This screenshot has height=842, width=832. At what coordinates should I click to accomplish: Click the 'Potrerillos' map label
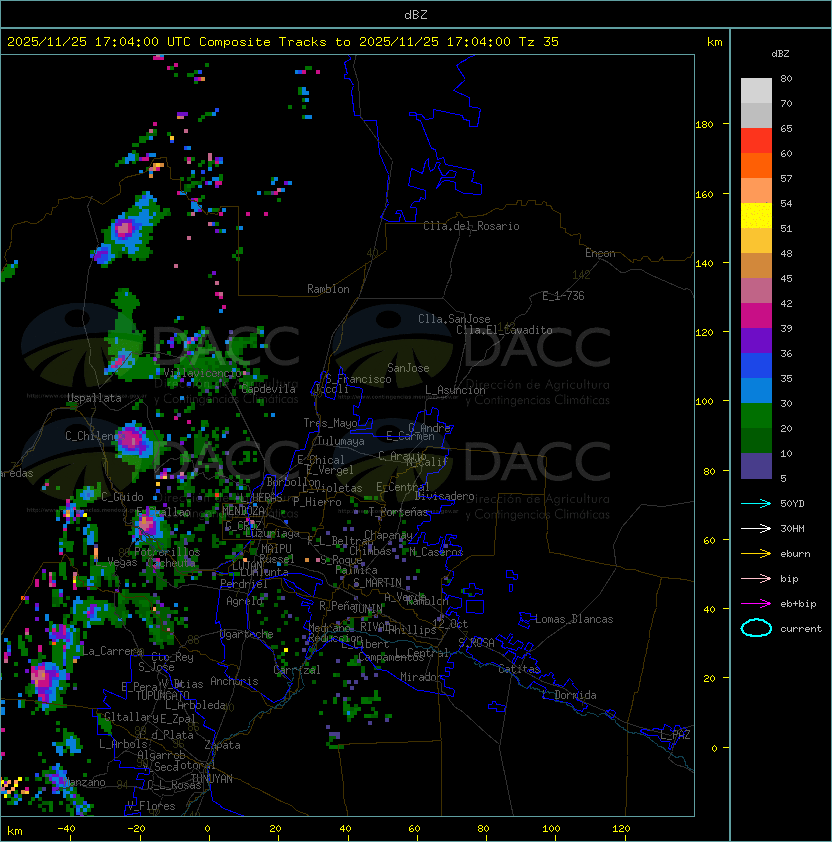(167, 552)
